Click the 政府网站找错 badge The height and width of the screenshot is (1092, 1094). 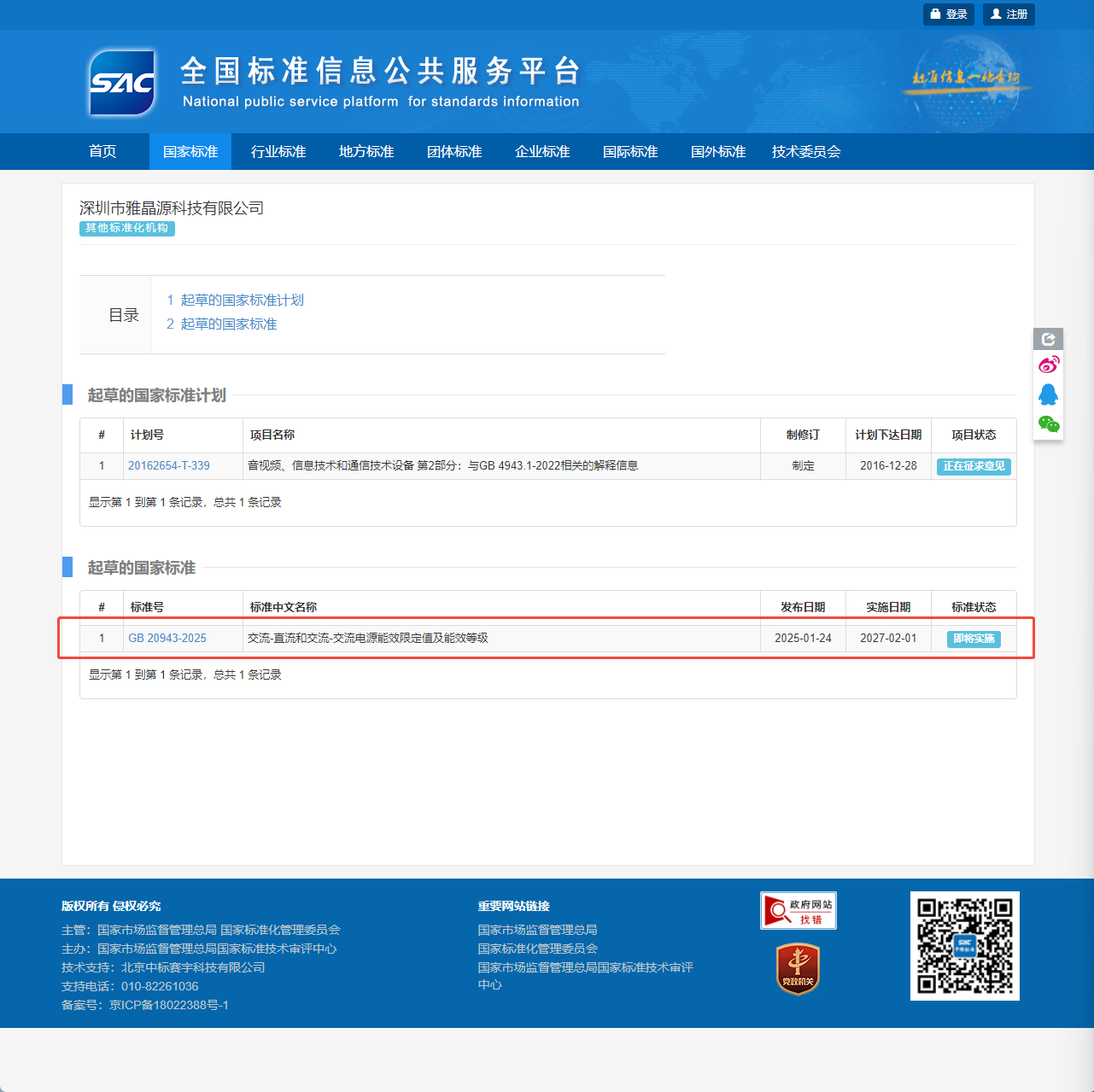tap(798, 911)
